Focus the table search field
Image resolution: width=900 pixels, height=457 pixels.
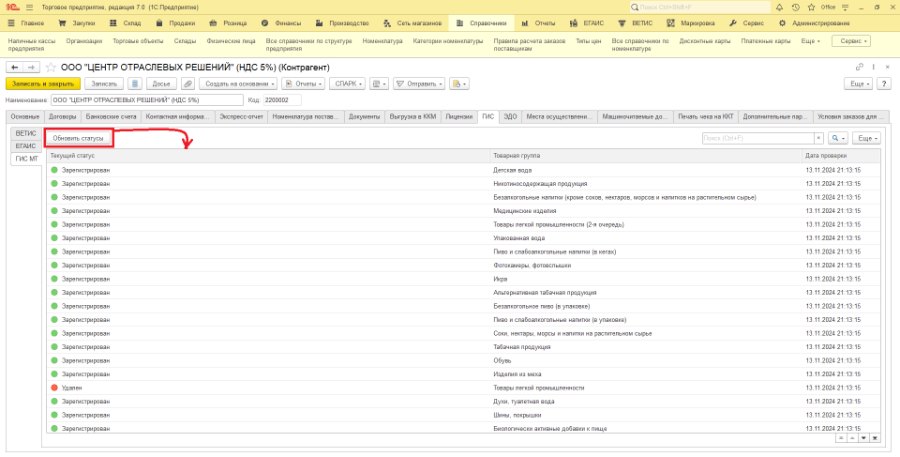click(x=758, y=138)
